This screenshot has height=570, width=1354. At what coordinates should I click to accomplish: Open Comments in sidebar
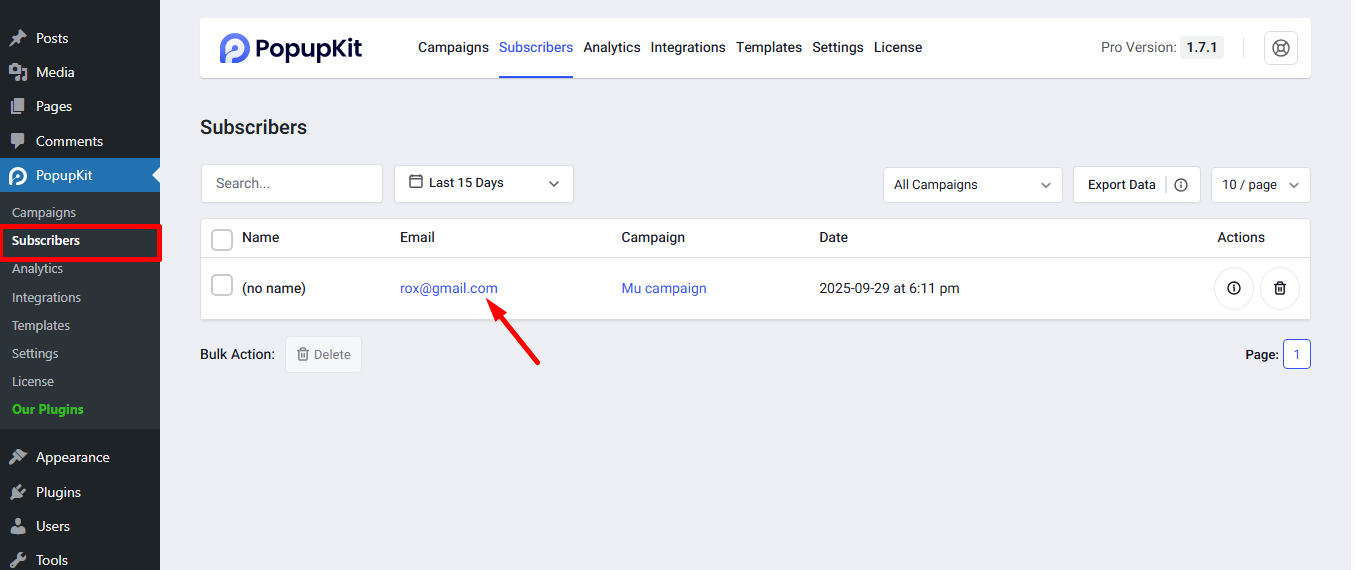(69, 141)
